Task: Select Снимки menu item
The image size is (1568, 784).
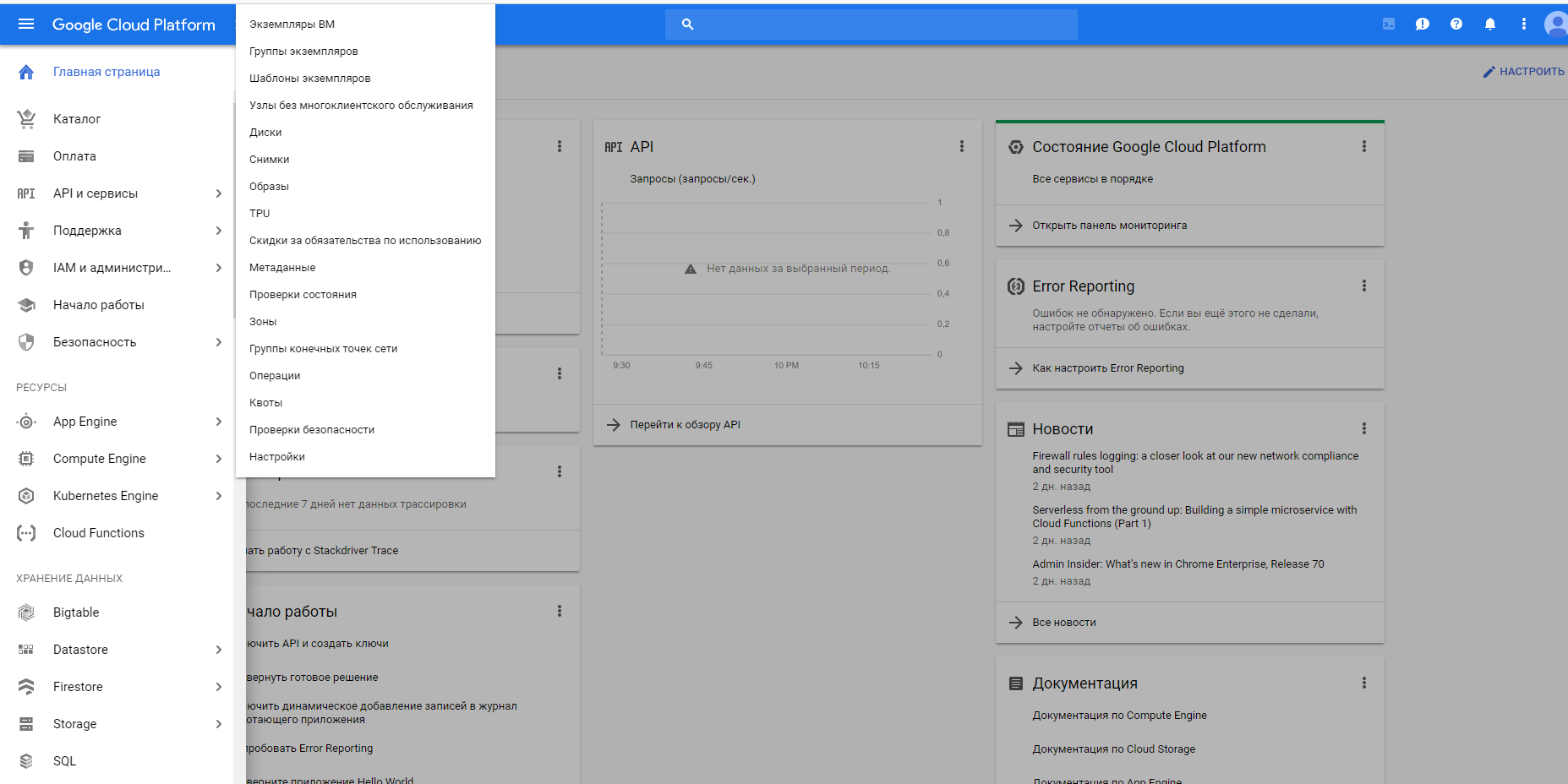Action: [x=365, y=160]
